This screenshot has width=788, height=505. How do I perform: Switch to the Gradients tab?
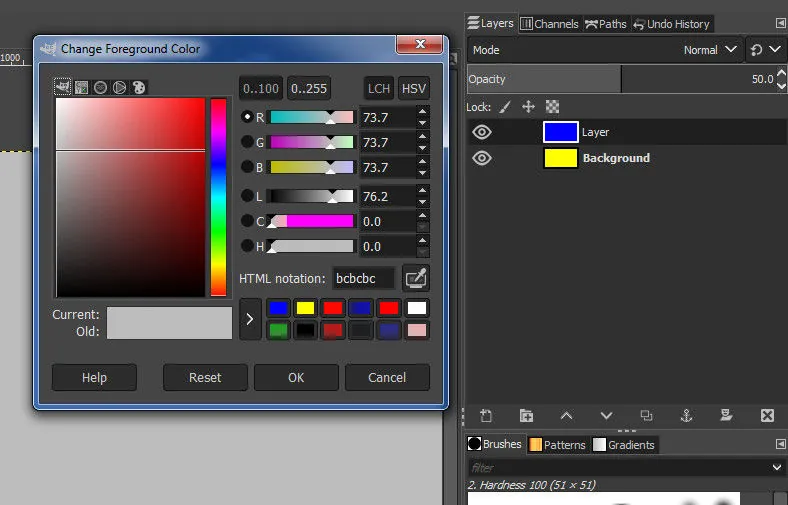(x=624, y=445)
